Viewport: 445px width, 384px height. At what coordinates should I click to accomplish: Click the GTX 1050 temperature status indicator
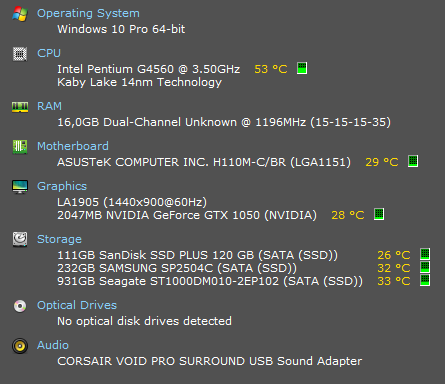[x=379, y=214]
